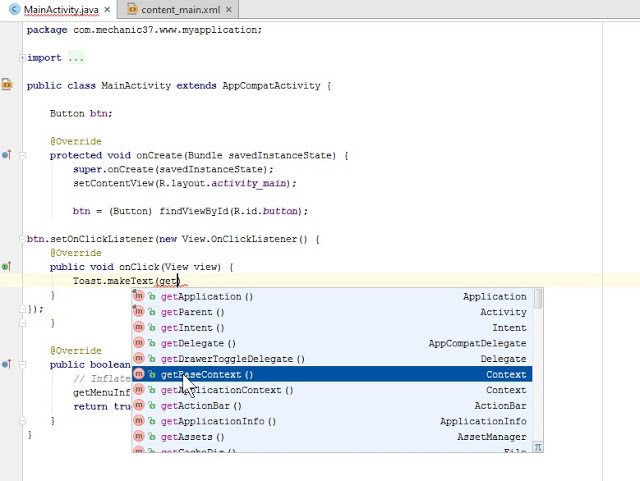
Task: Collapse the public boolean method fold marker
Action: click(x=22, y=365)
